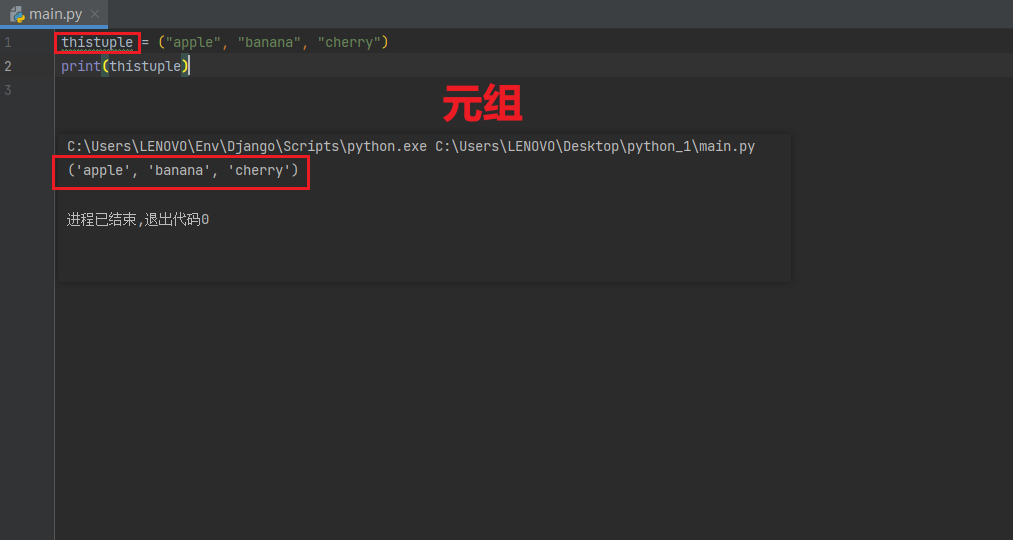Image resolution: width=1013 pixels, height=540 pixels.
Task: Click the "banana" string in line 1
Action: click(269, 43)
